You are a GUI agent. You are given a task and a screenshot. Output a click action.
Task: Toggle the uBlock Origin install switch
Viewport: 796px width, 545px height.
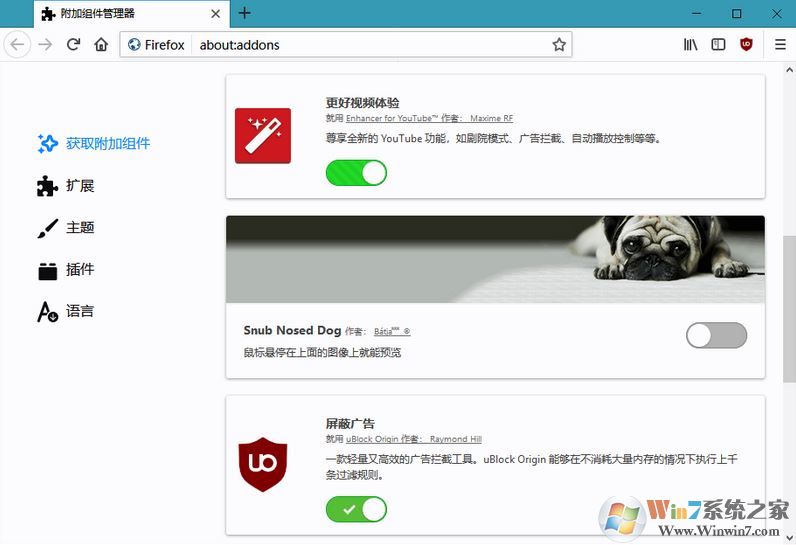356,509
